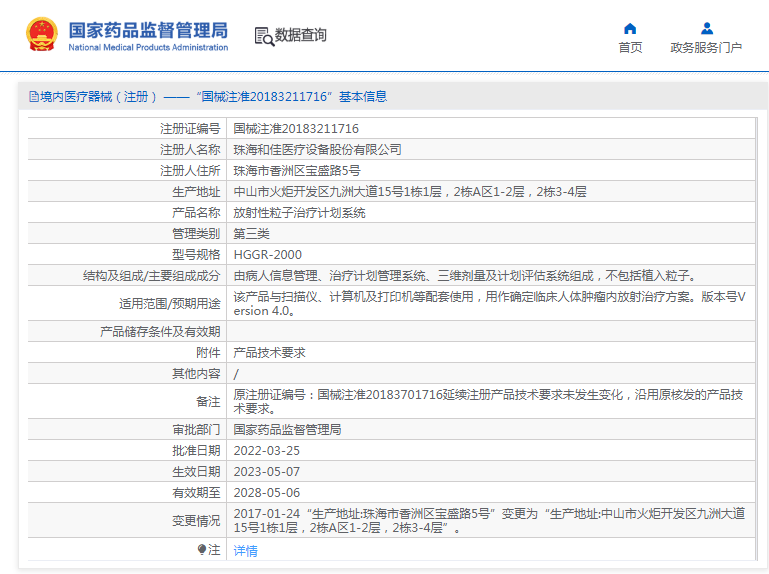Click 国家药品监督管理局 header title
The width and height of the screenshot is (769, 574).
coord(148,30)
